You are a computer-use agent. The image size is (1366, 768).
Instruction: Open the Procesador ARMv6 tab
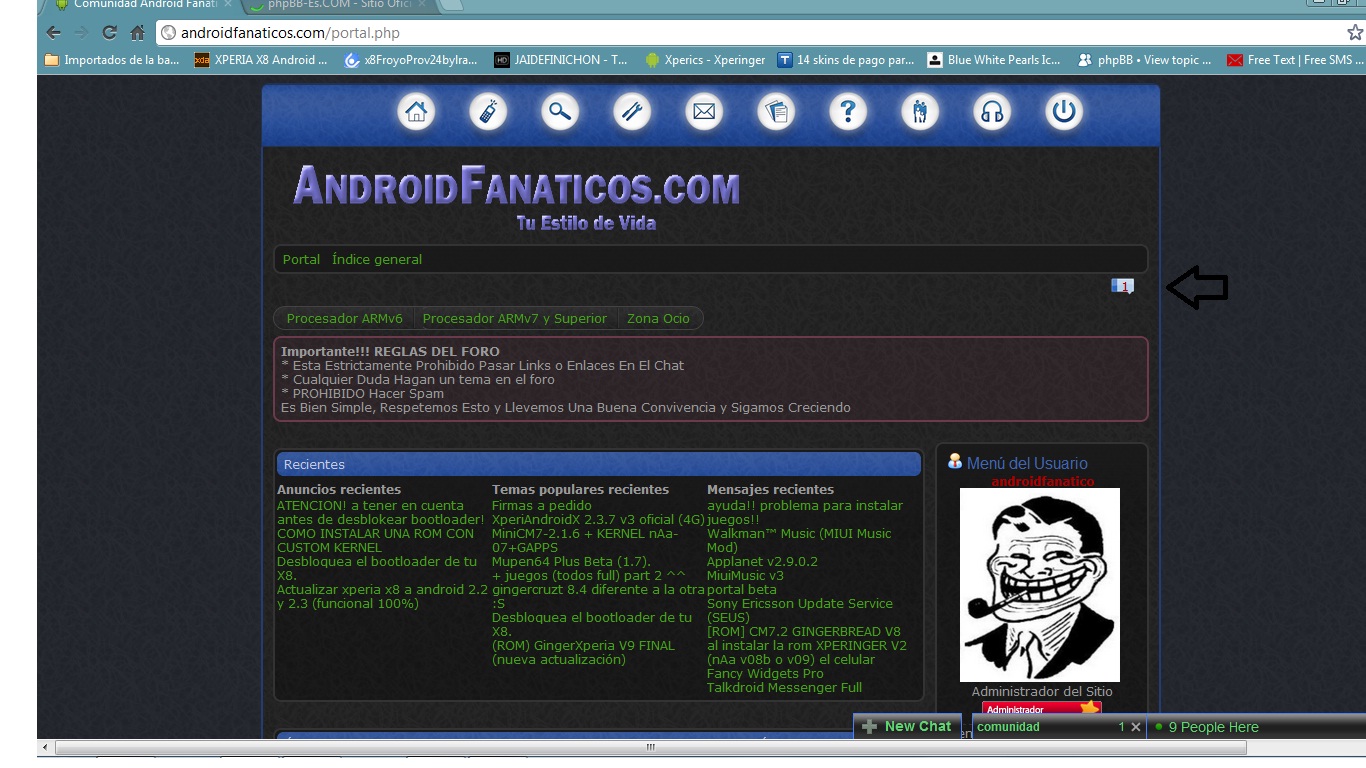coord(344,319)
